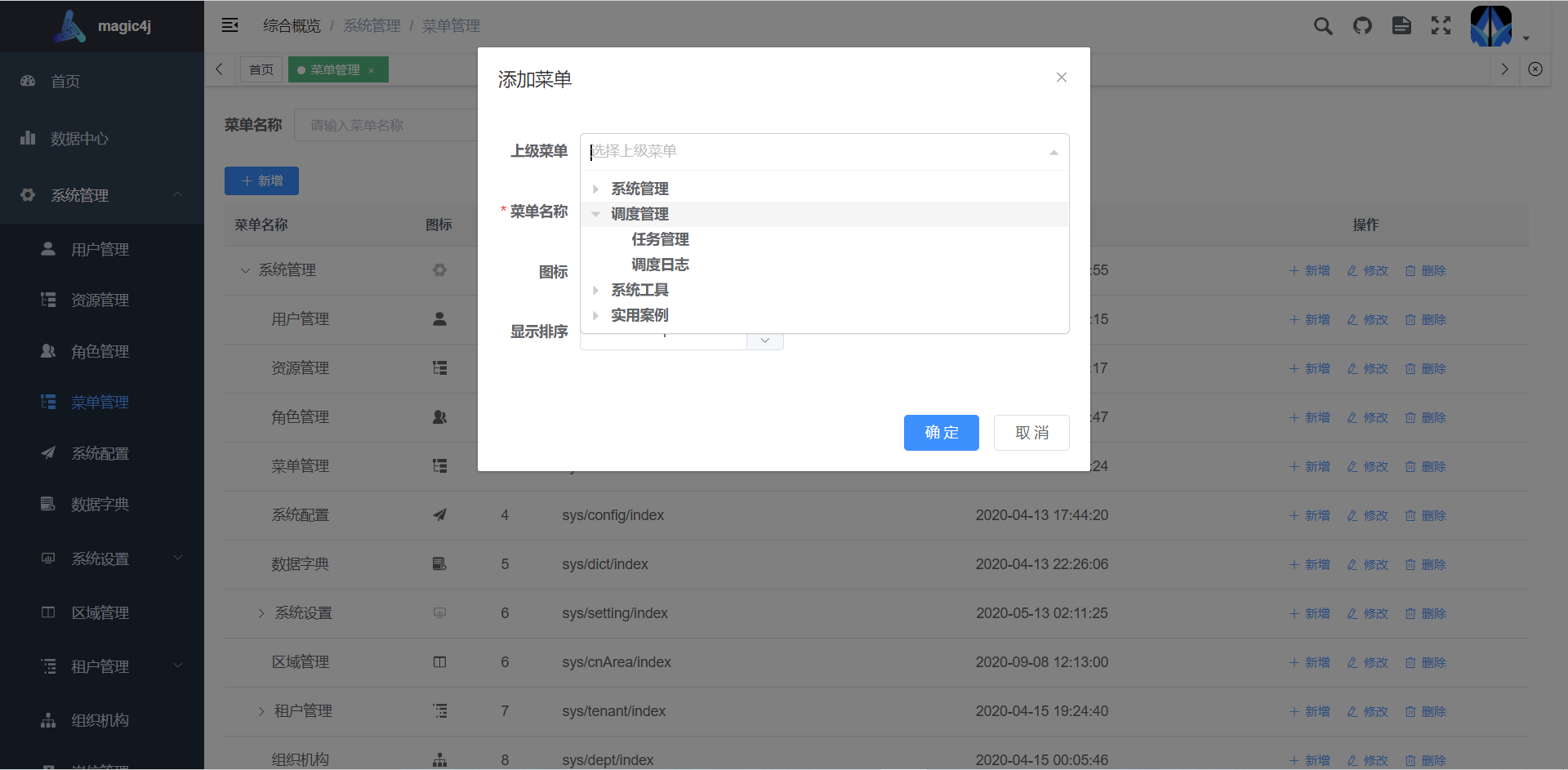Viewport: 1568px width, 770px height.
Task: Expand 系统设置 row in menu table
Action: [x=261, y=613]
